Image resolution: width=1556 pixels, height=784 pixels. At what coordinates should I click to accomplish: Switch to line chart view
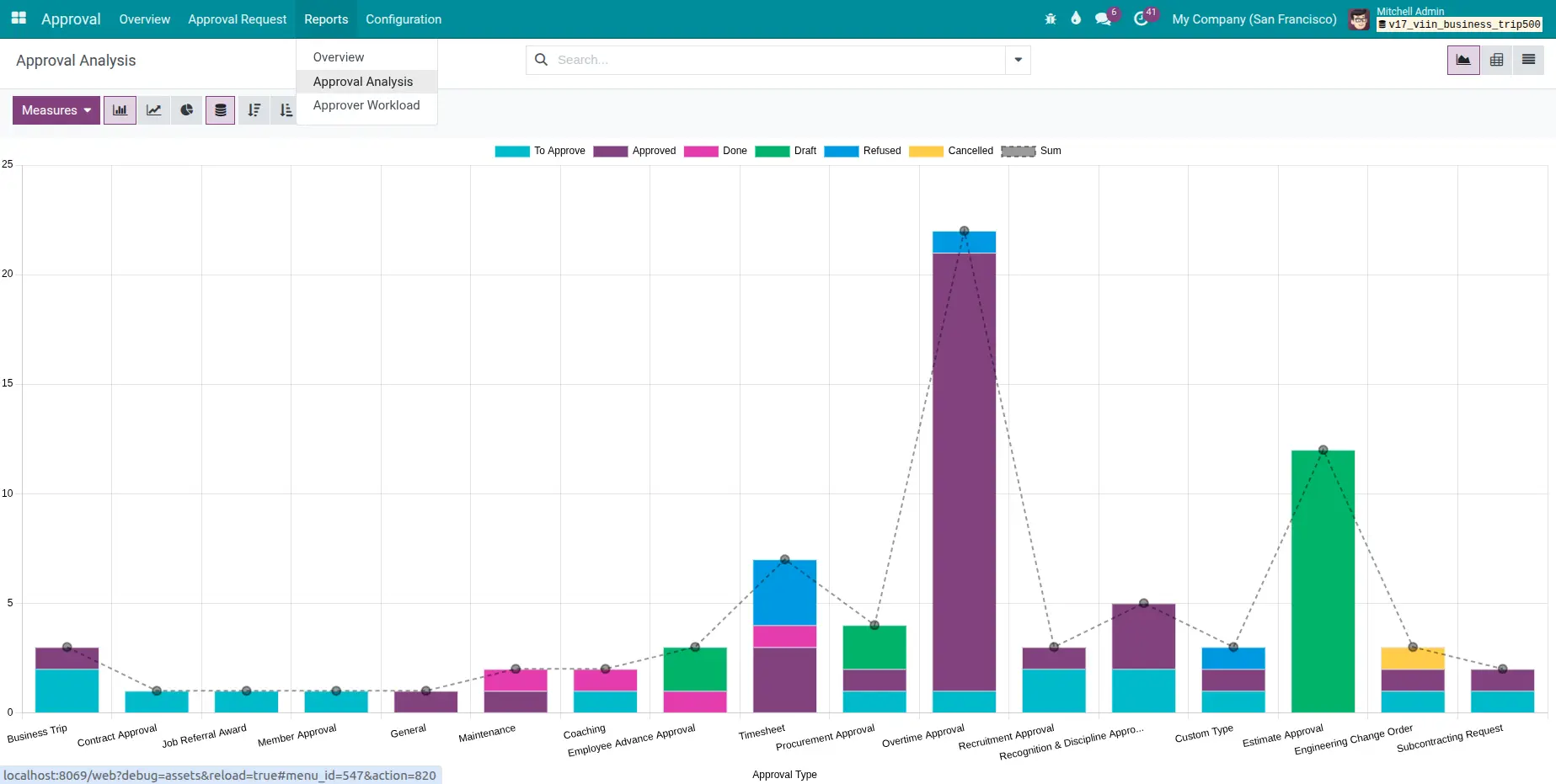(153, 110)
